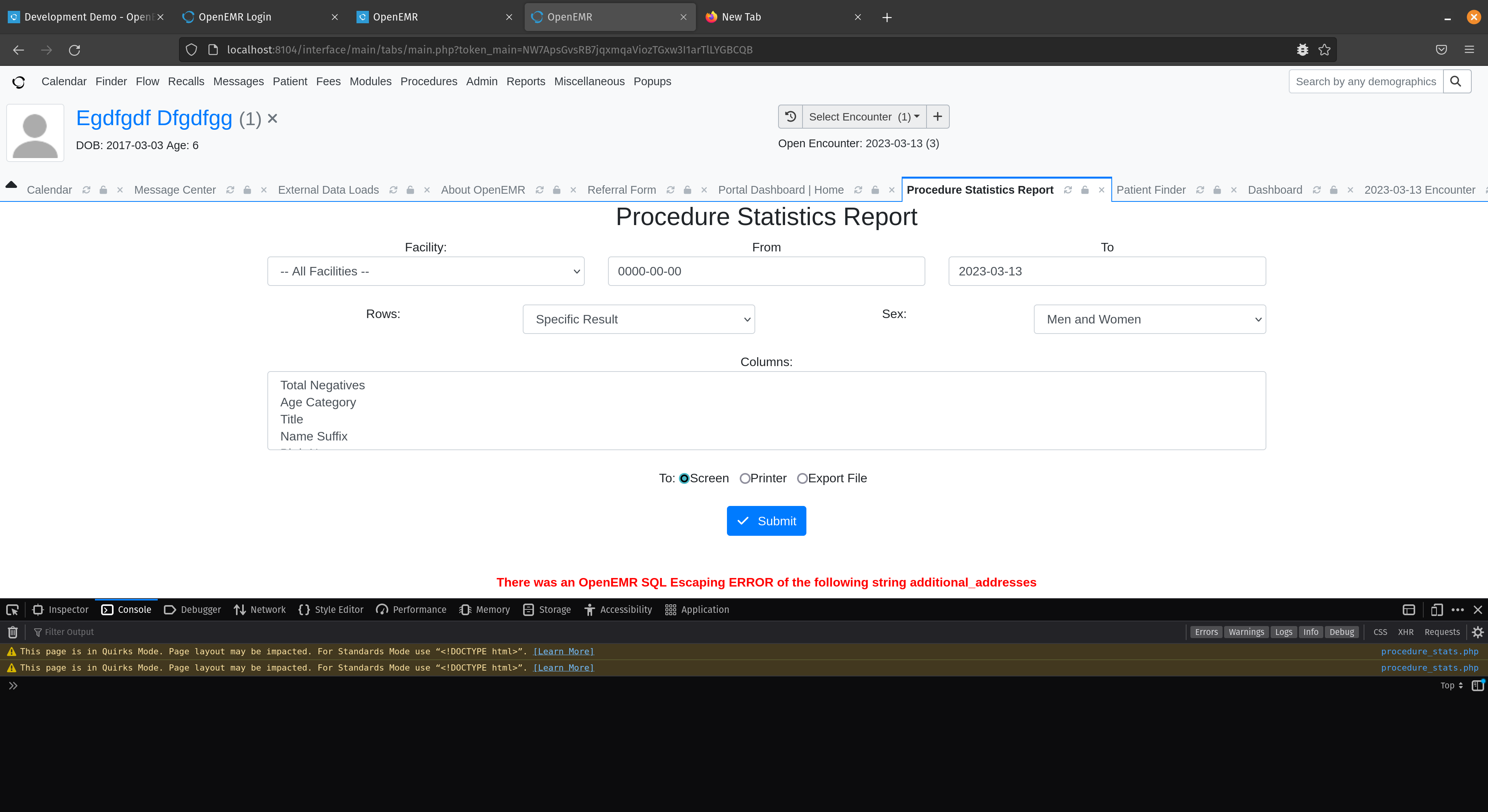1488x812 pixels.
Task: Open Procedures menu
Action: tap(429, 82)
